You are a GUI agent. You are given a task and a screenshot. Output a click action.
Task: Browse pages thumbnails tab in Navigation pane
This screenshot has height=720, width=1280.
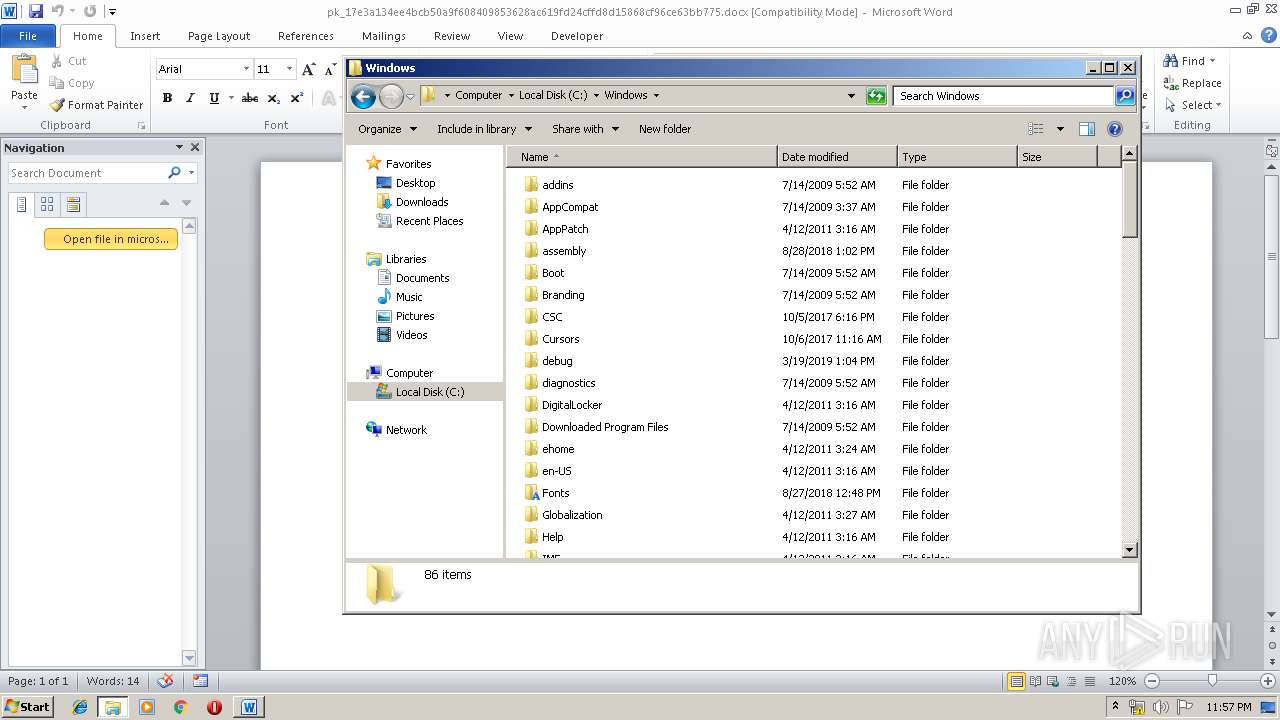click(47, 204)
